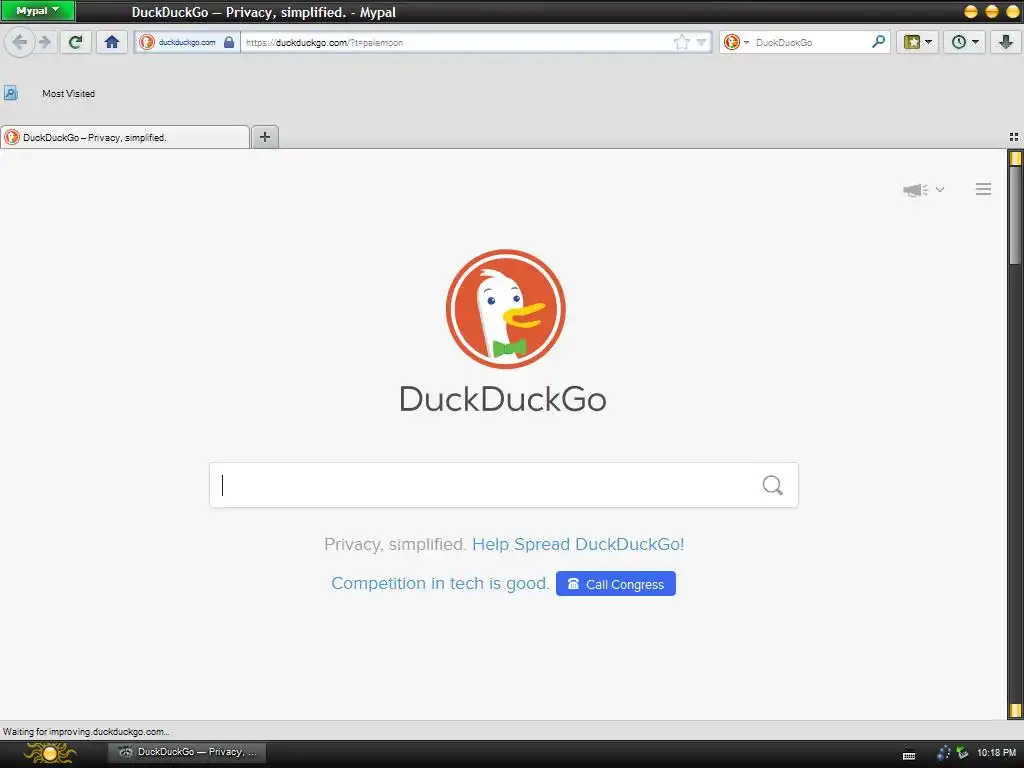
Task: Open the DuckDuckGo megaphone dropdown
Action: pos(923,189)
